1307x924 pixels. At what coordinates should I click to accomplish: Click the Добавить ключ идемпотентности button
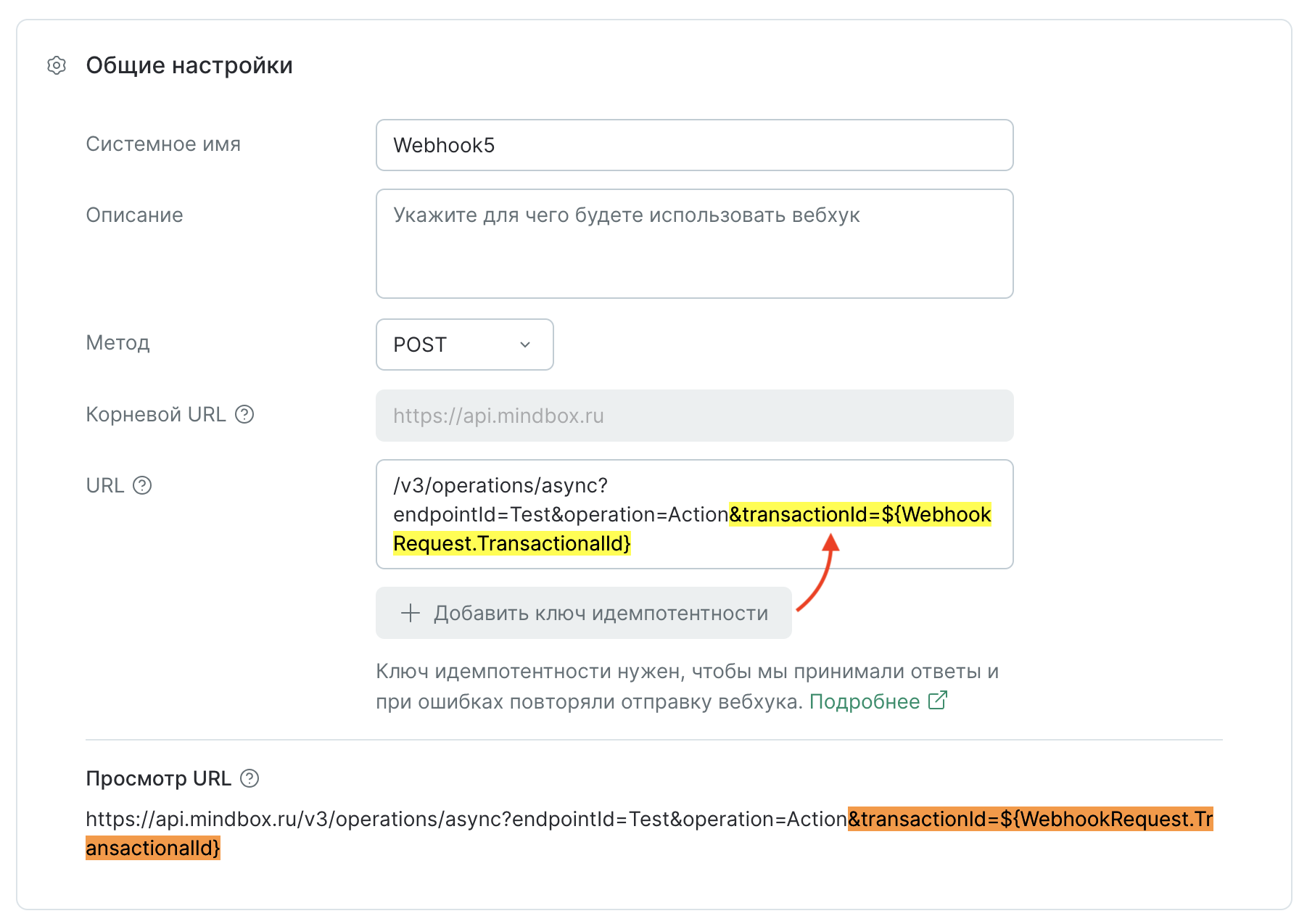point(584,613)
